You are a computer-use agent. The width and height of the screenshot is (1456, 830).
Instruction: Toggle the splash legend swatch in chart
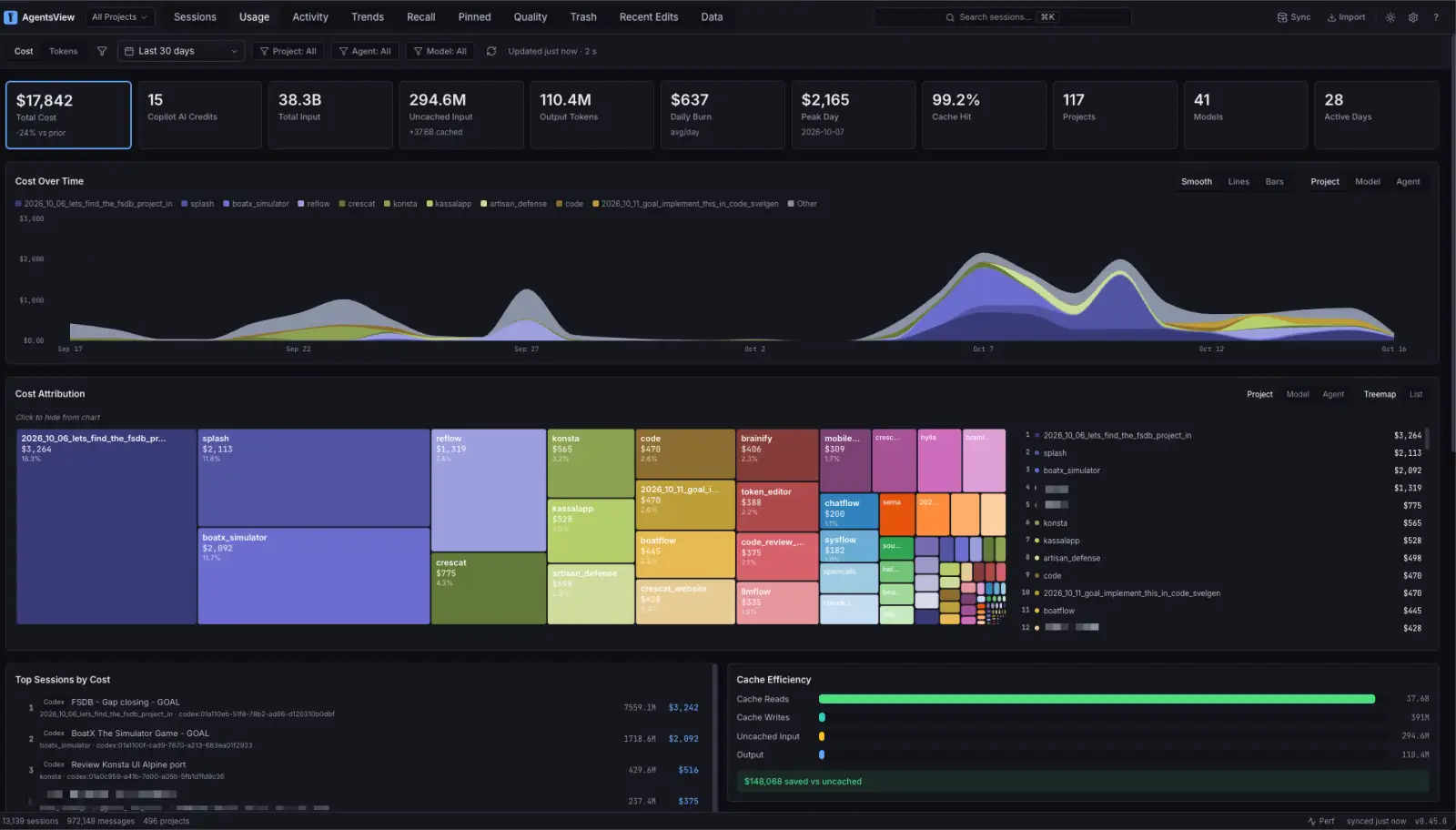185,204
